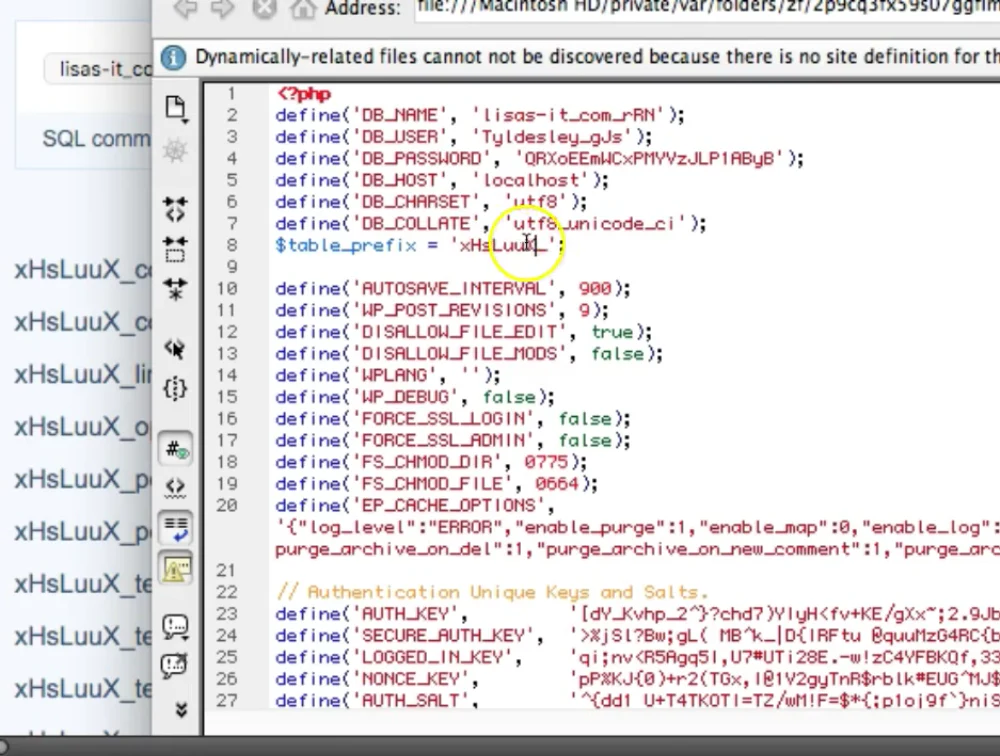This screenshot has height=756, width=1000.
Task: Click database user value 'Tyldesley_gJs'
Action: click(x=557, y=137)
